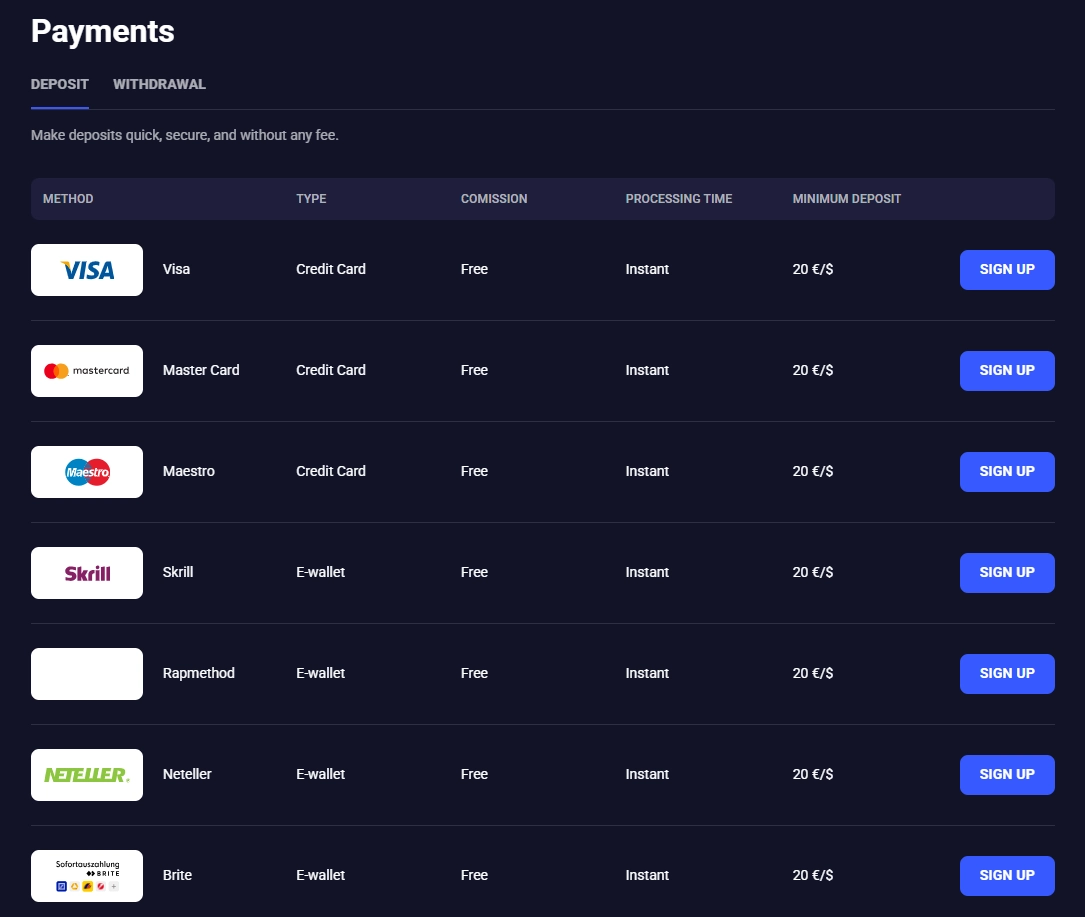Click Instant processing time in Maestro row
The width and height of the screenshot is (1085, 917).
[x=647, y=471]
